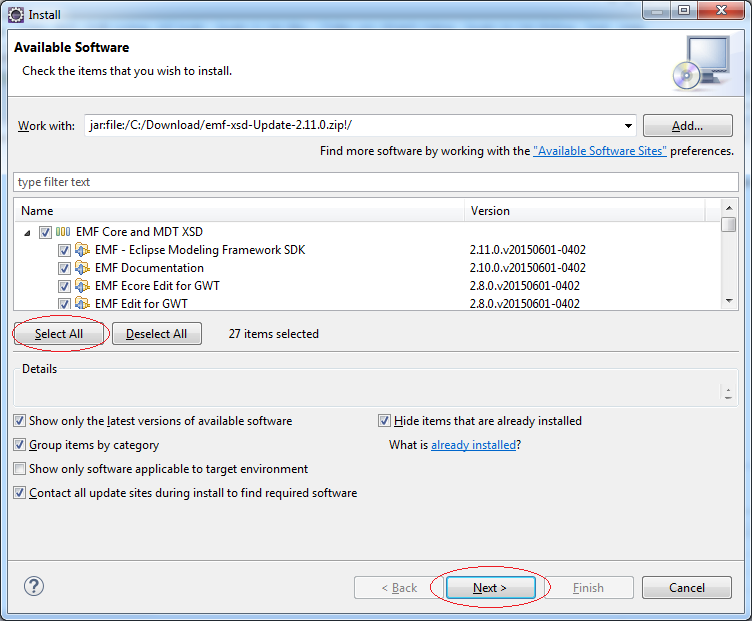Screen dimensions: 752x621
Task: Click the feature icon beside EMF Ecore Edit for GWT
Action: pos(82,286)
